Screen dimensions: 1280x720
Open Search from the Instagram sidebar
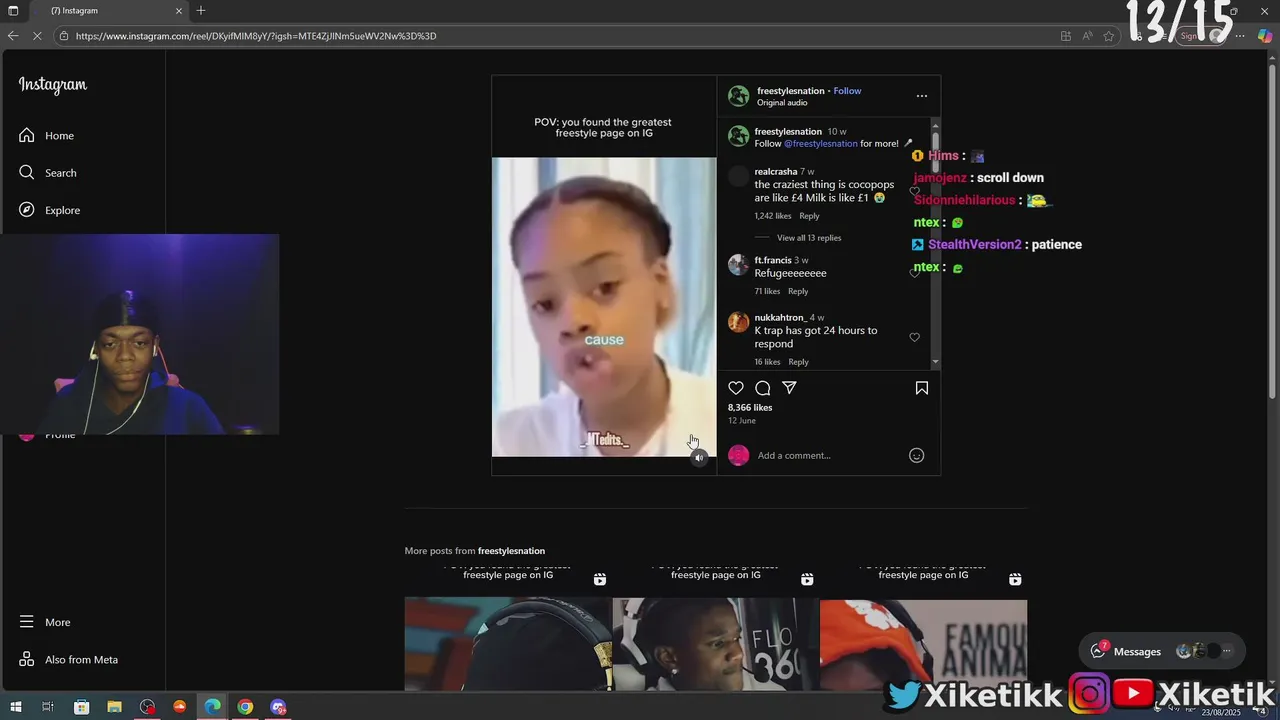[47, 172]
